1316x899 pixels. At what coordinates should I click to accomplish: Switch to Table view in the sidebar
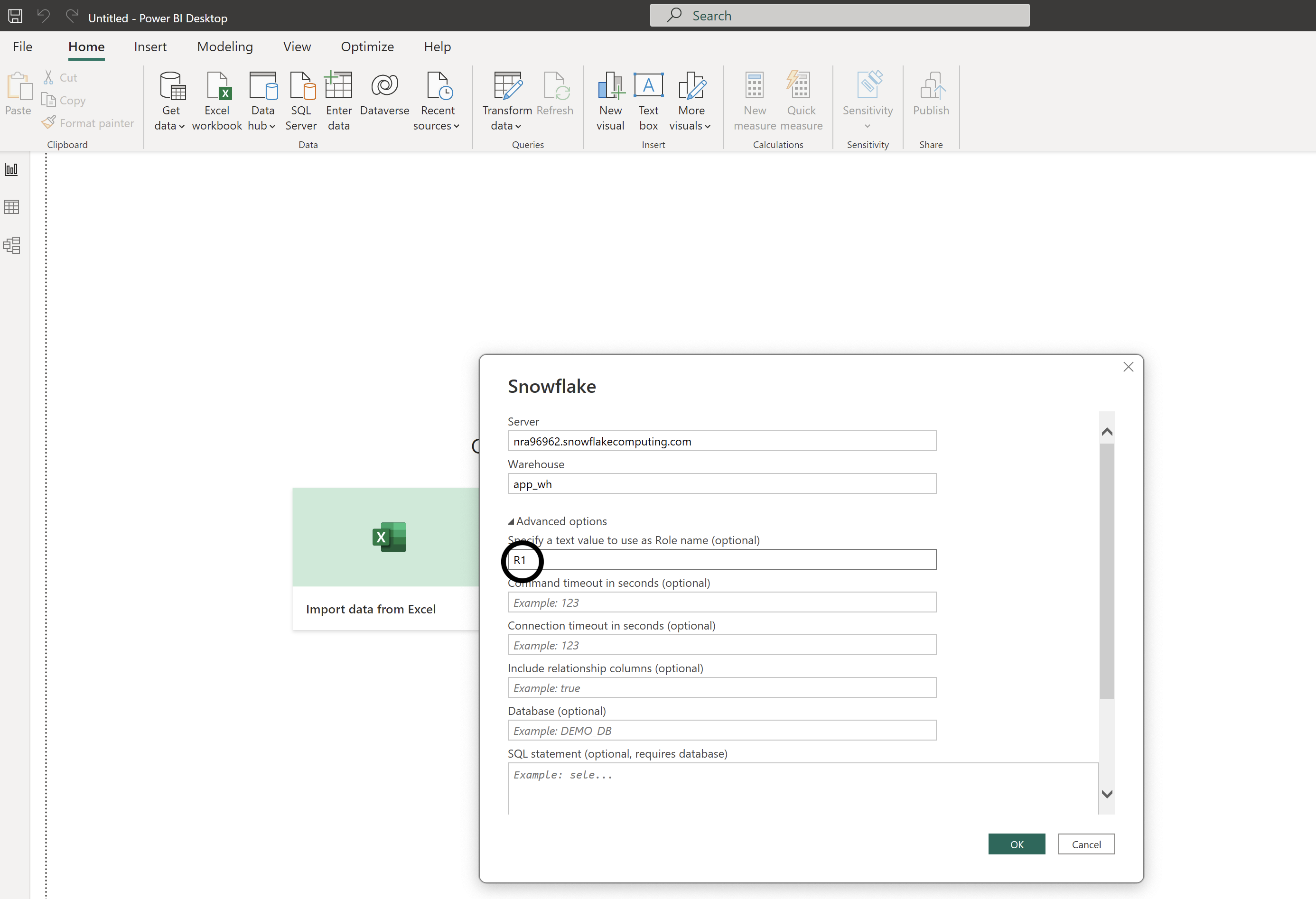pos(11,206)
